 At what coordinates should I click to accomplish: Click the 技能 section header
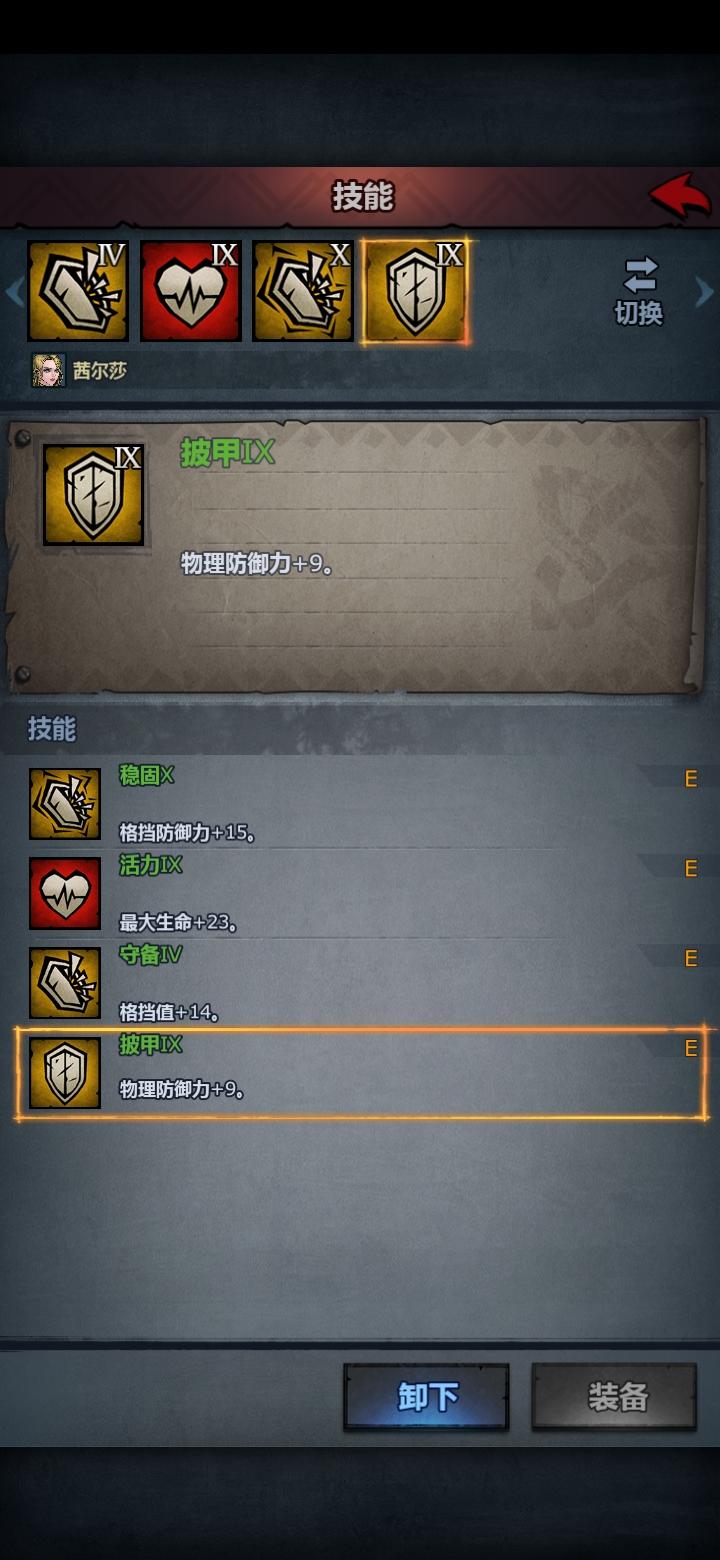pyautogui.click(x=52, y=729)
